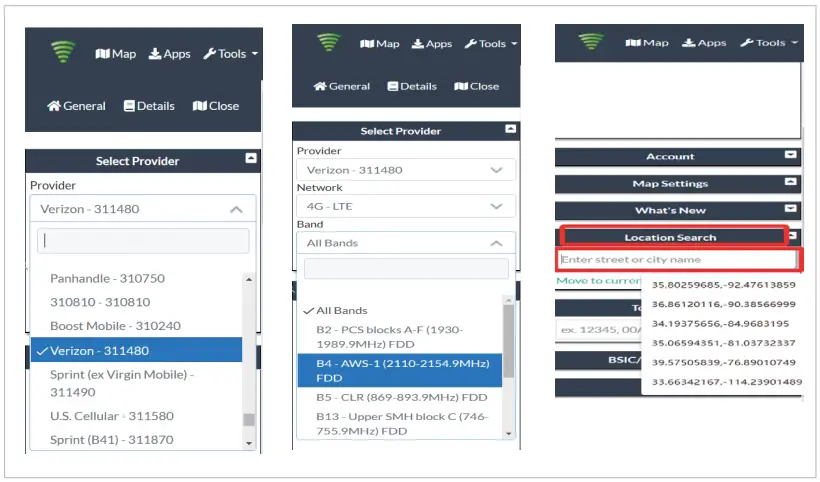This screenshot has width=820, height=482.
Task: Open Tools dropdown in the middle panel navbar
Action: pos(491,44)
